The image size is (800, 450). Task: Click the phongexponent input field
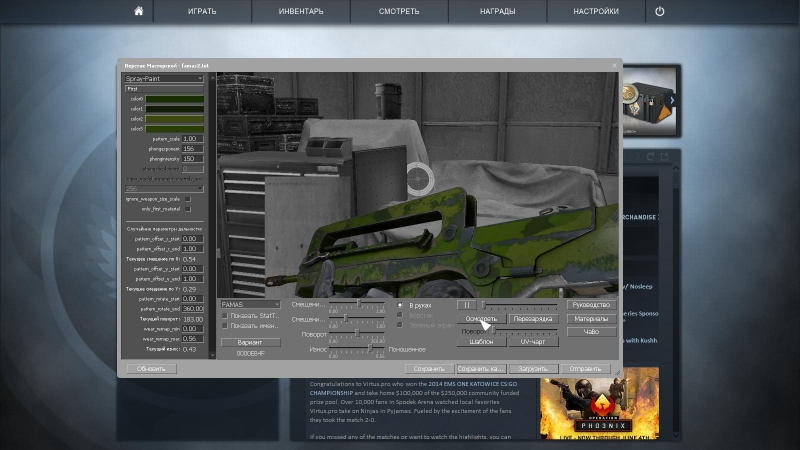193,149
